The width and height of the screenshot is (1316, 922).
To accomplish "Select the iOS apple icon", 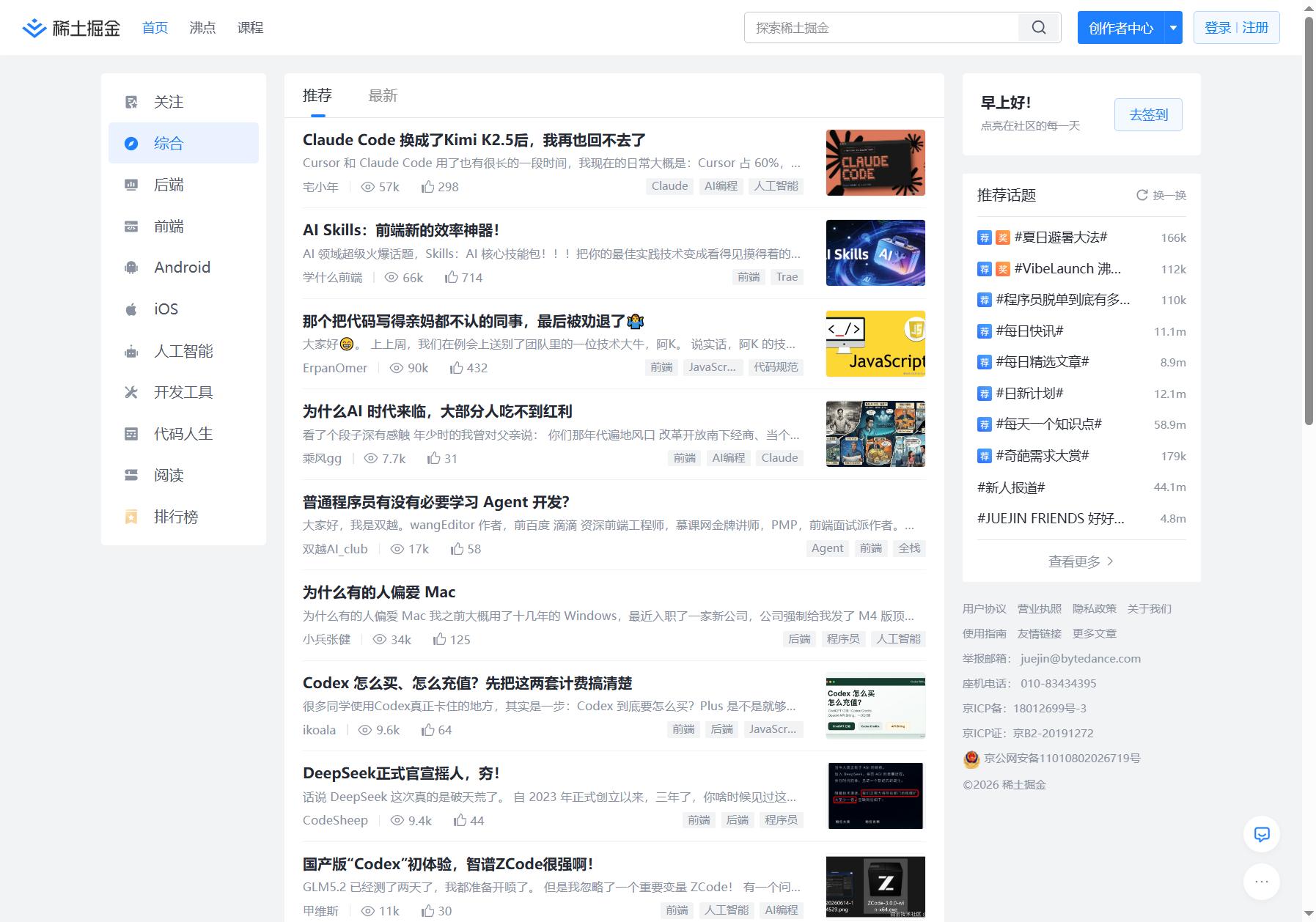I will (x=131, y=309).
